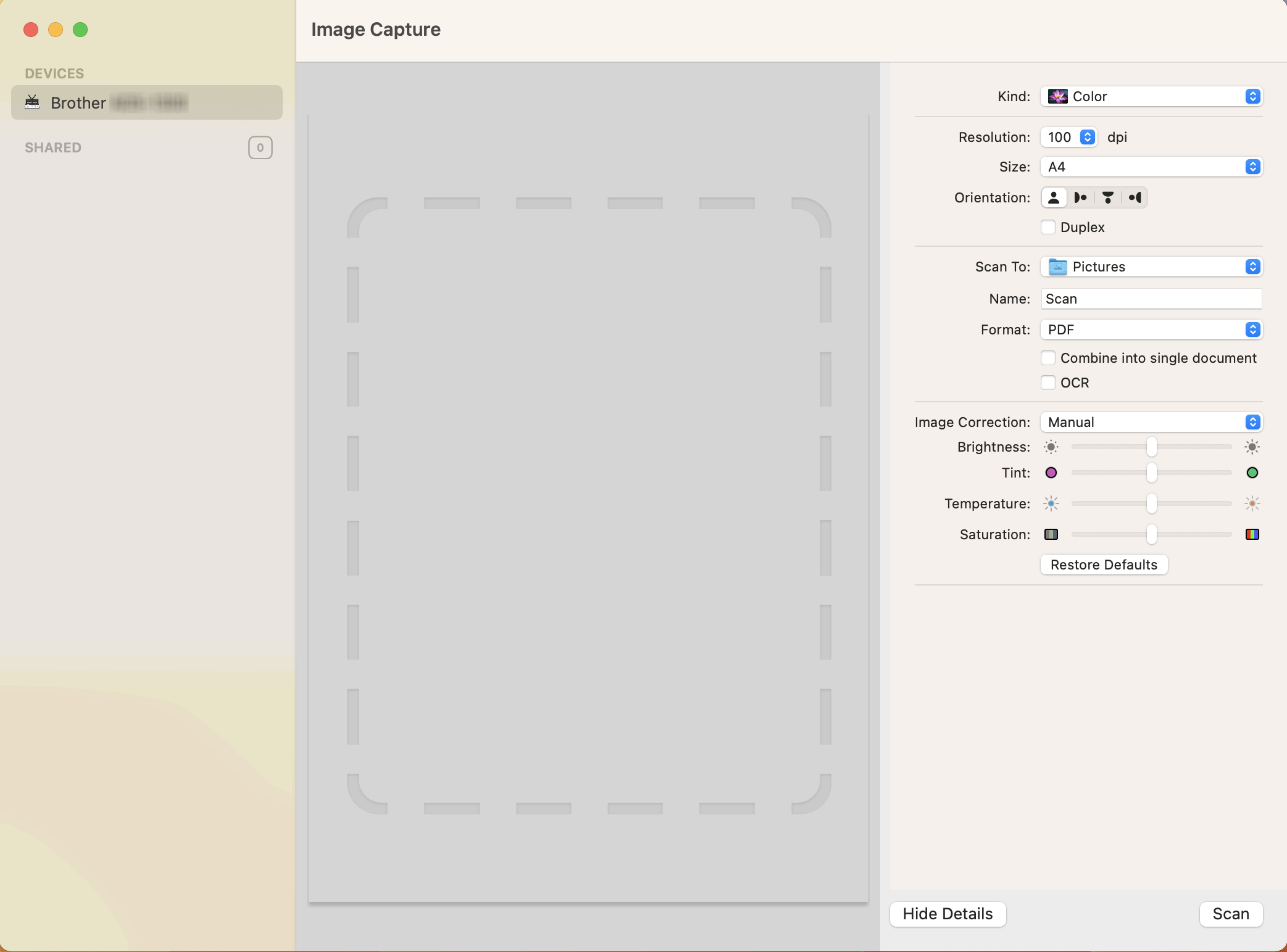The width and height of the screenshot is (1287, 952).
Task: Close the Image Capture window
Action: (31, 30)
